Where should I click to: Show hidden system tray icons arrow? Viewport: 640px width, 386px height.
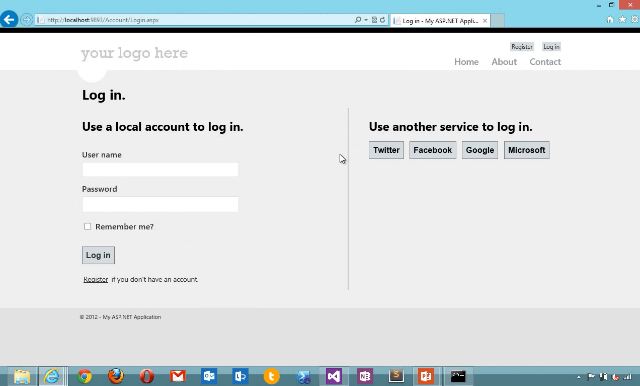579,377
